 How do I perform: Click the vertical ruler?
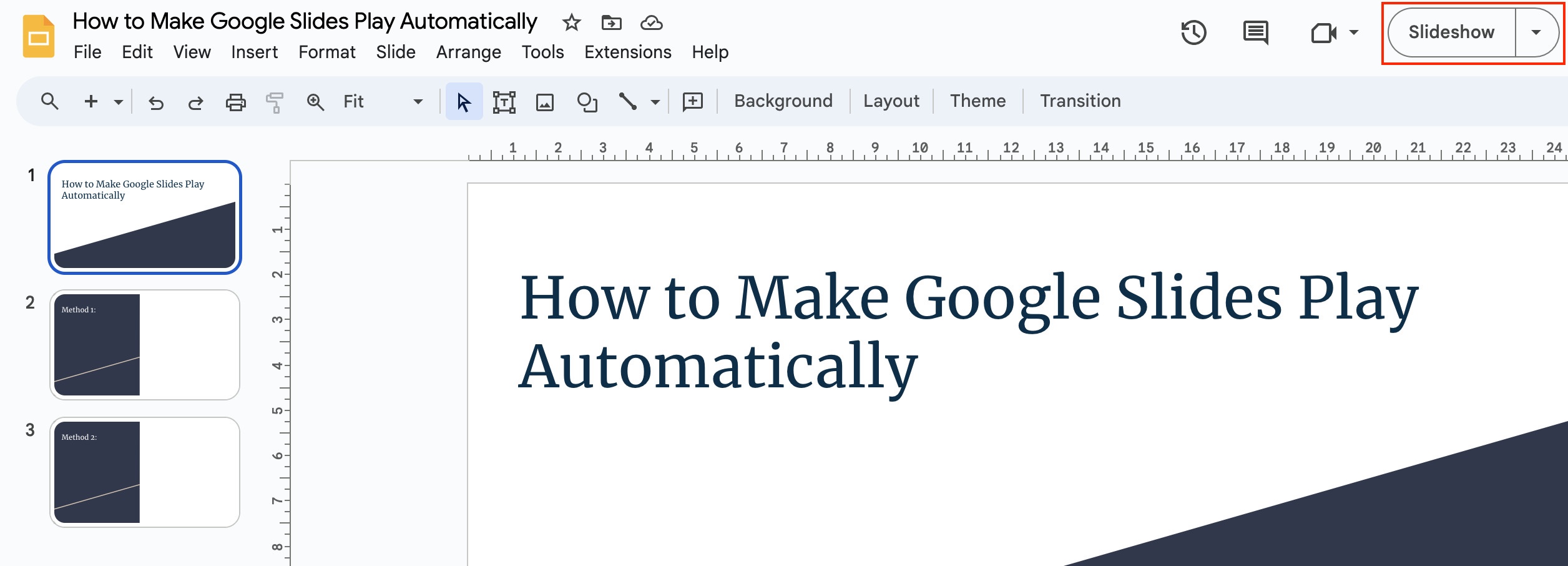(x=280, y=375)
